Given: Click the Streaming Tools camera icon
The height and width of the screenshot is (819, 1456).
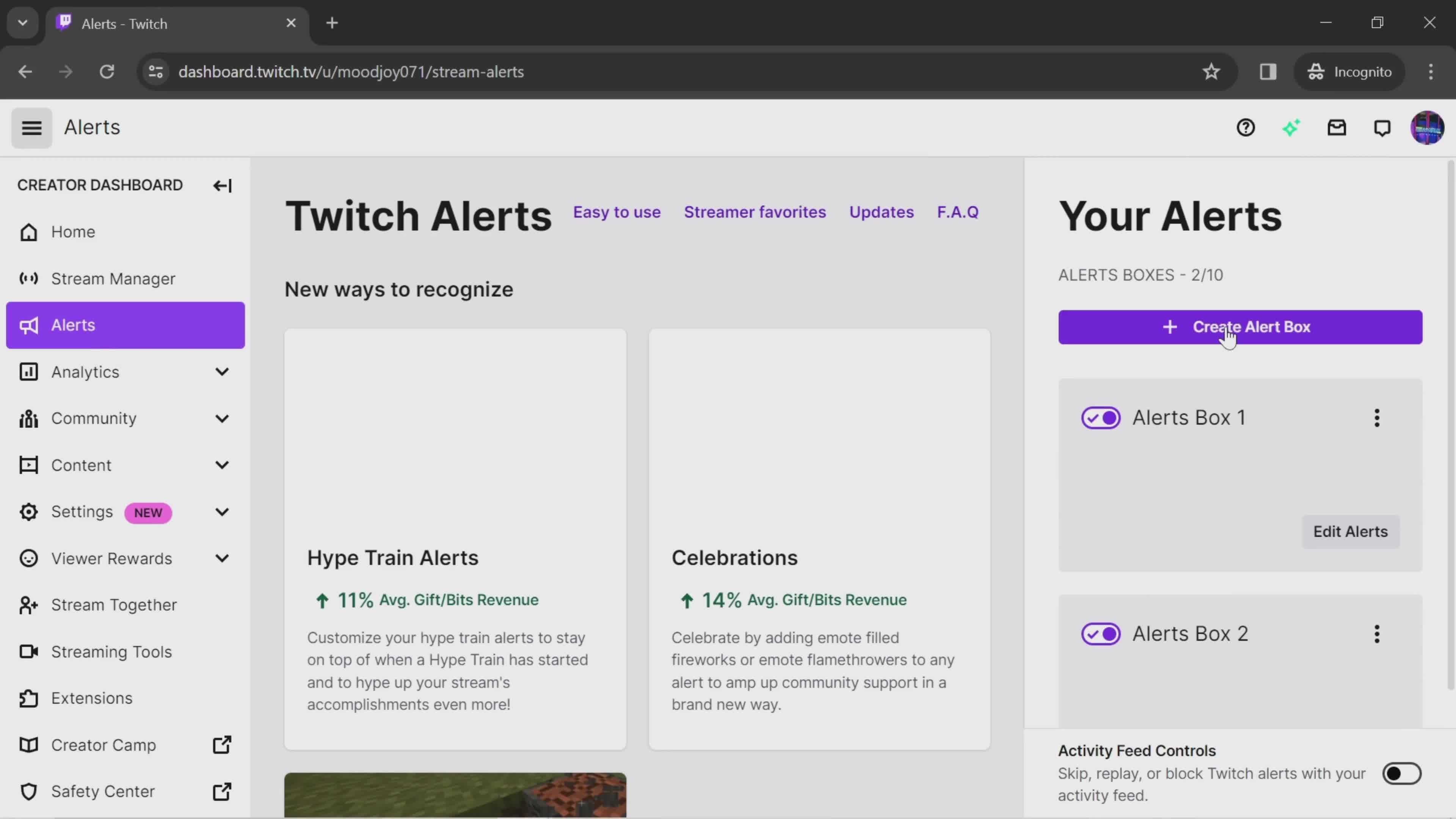Looking at the screenshot, I should [28, 652].
